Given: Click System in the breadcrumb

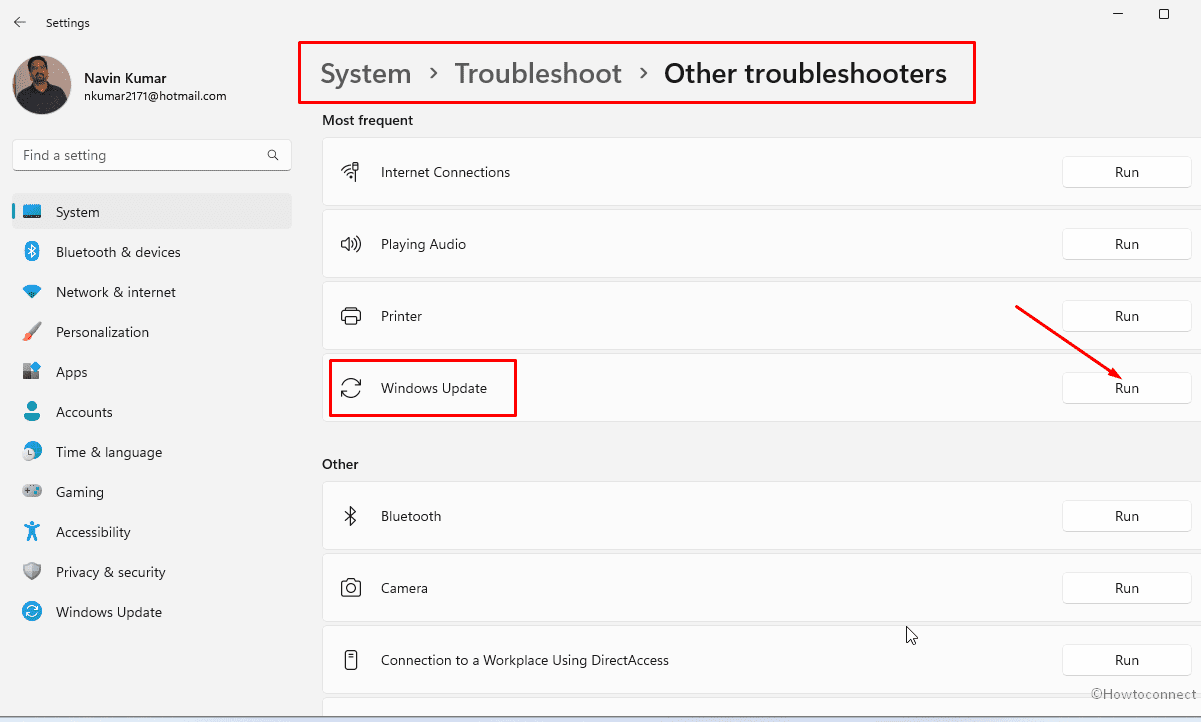Looking at the screenshot, I should coord(366,73).
